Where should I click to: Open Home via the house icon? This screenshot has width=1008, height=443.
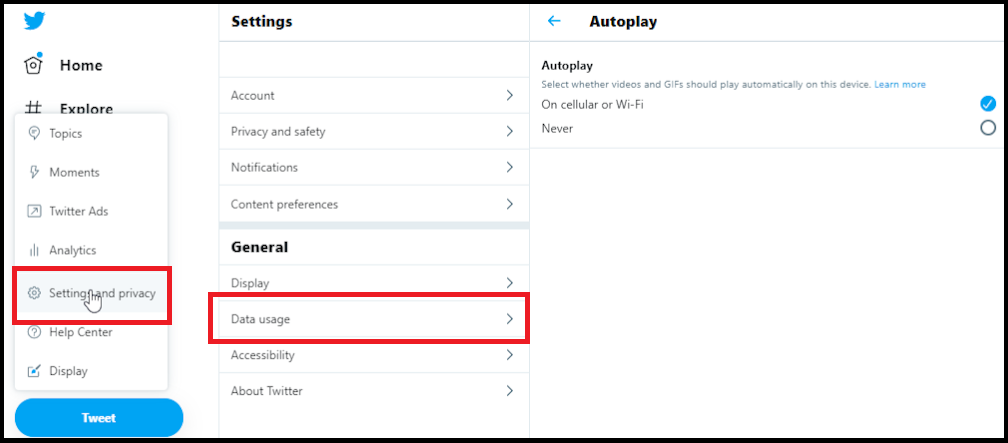(x=34, y=65)
